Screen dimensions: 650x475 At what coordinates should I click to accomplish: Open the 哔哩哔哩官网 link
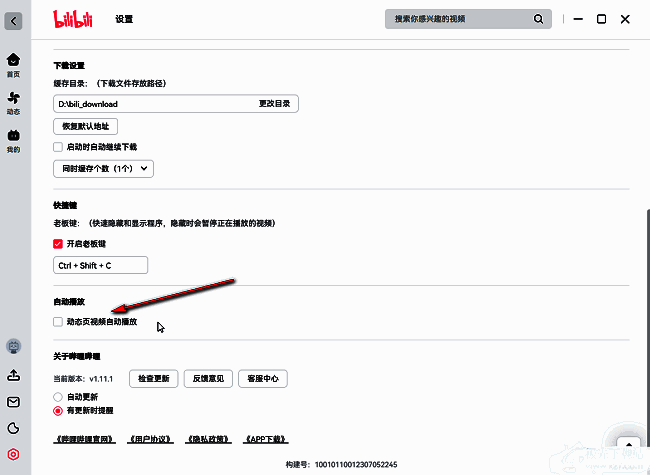tap(85, 439)
